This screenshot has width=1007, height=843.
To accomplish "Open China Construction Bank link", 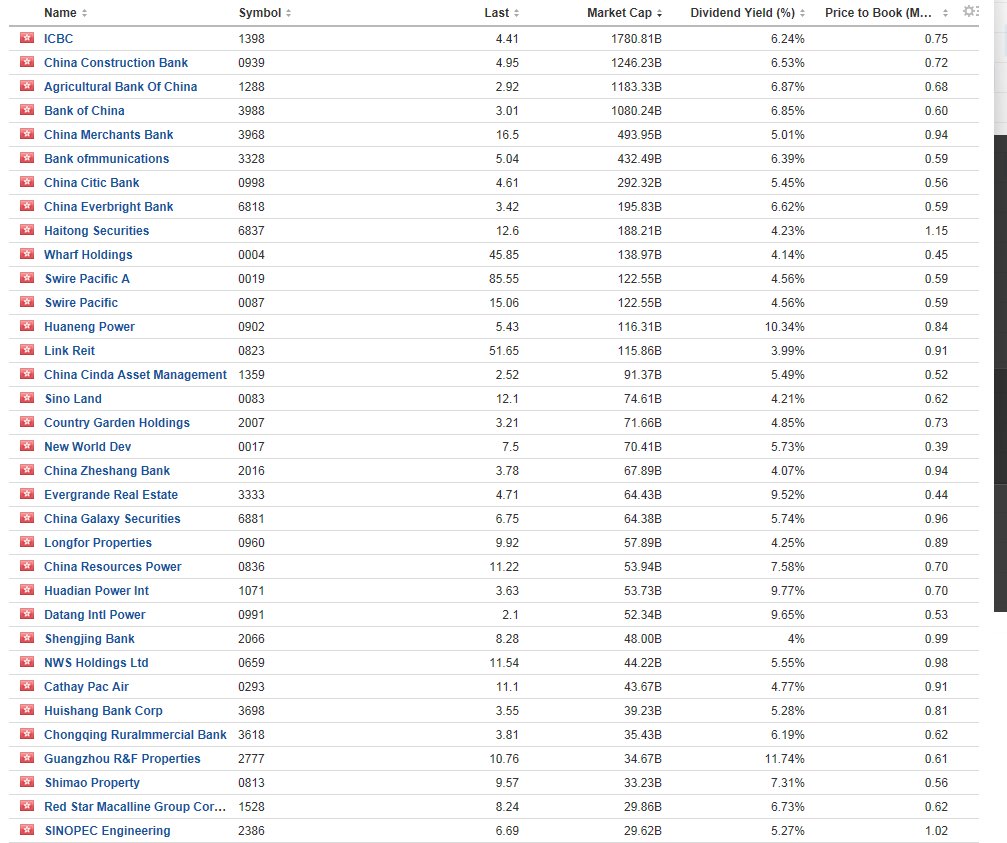I will [x=116, y=62].
